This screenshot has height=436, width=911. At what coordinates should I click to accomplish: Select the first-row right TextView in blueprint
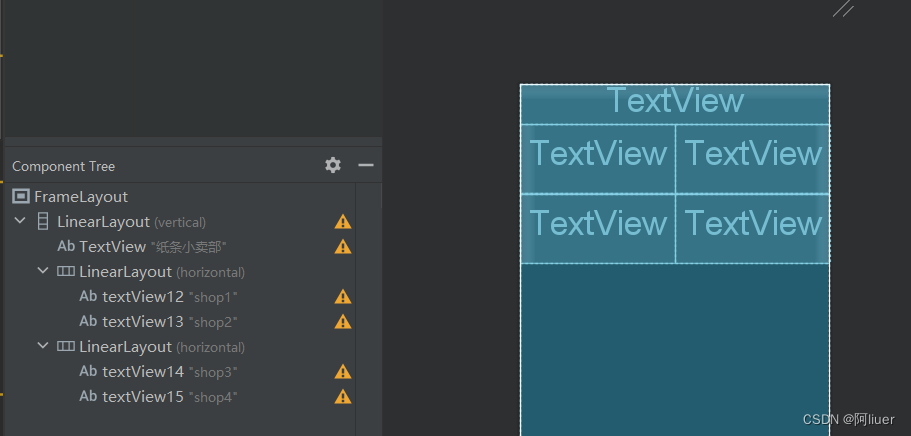tap(752, 159)
